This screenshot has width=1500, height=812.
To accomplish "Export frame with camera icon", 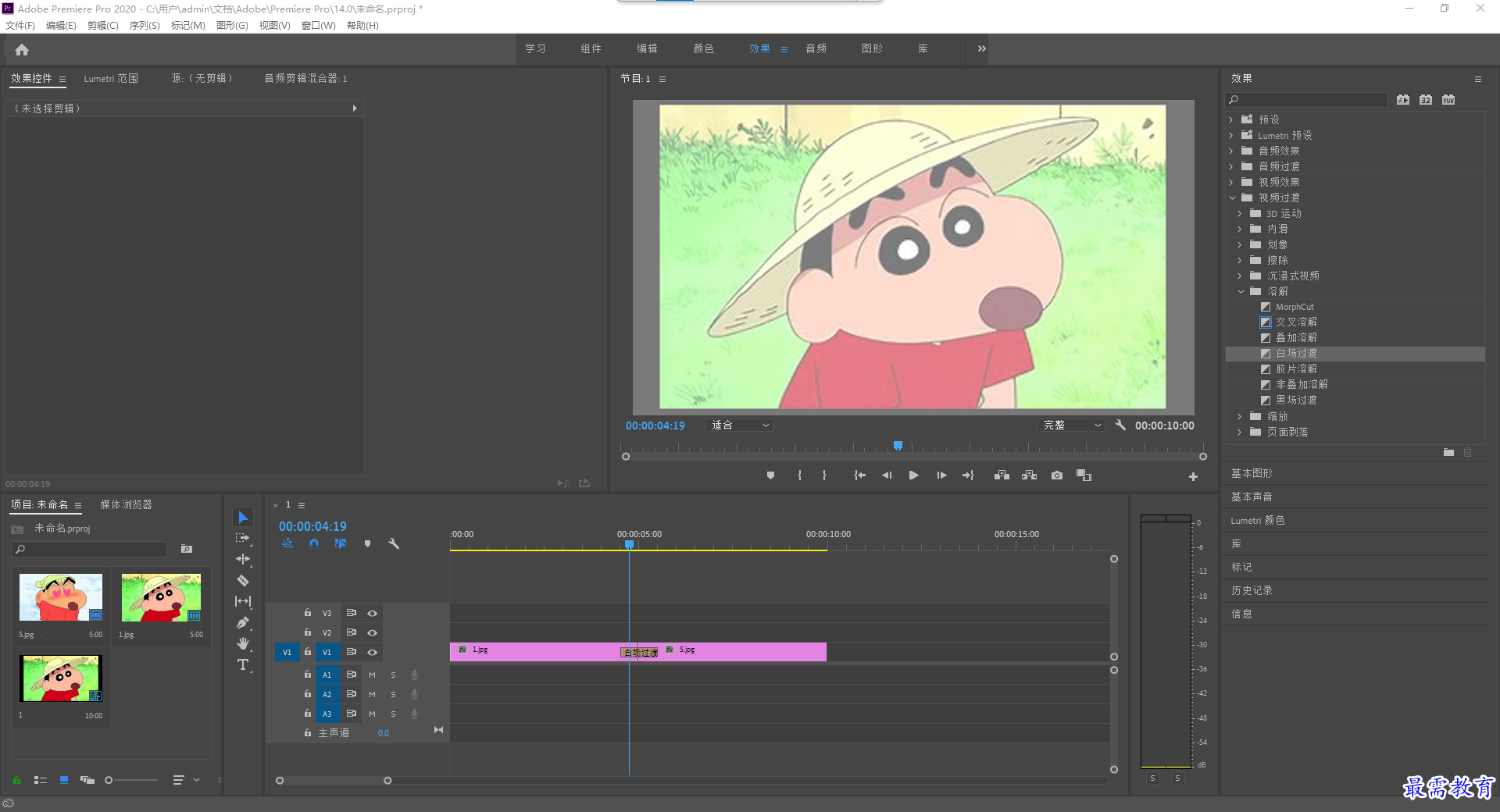I will (1057, 475).
